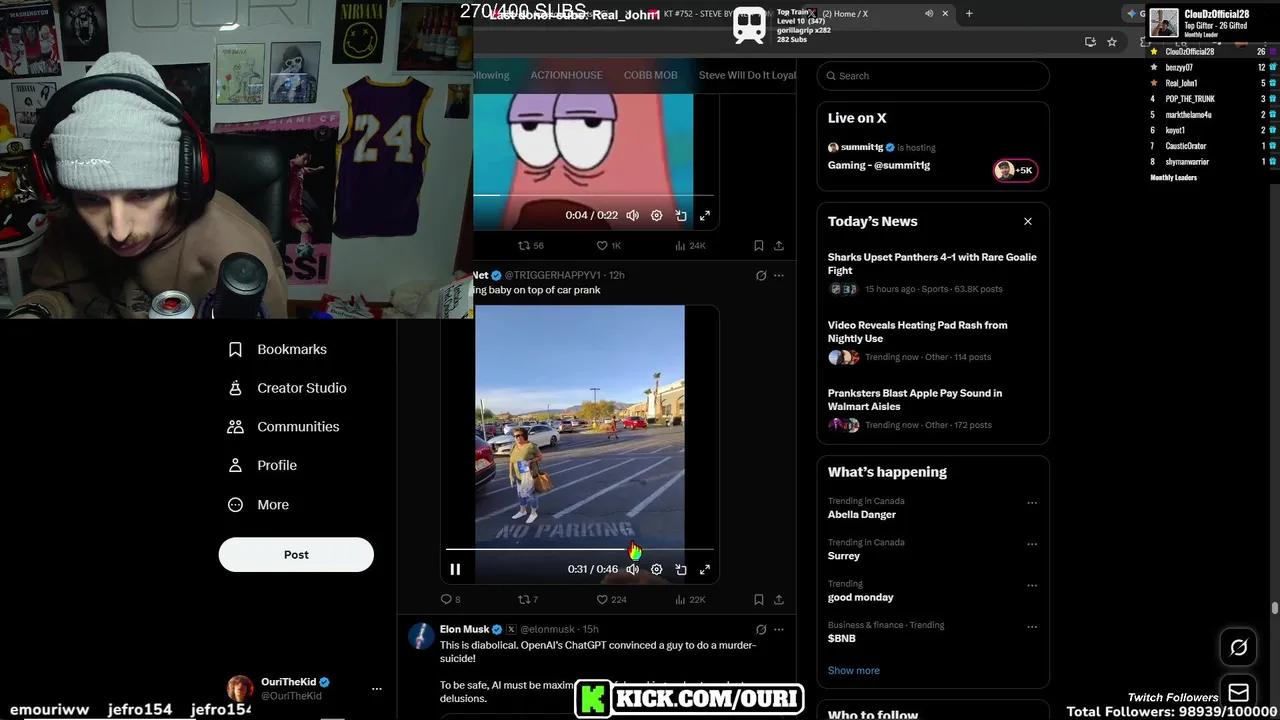Bookmark the car prank post
Screen dimensions: 1280x720
point(758,599)
